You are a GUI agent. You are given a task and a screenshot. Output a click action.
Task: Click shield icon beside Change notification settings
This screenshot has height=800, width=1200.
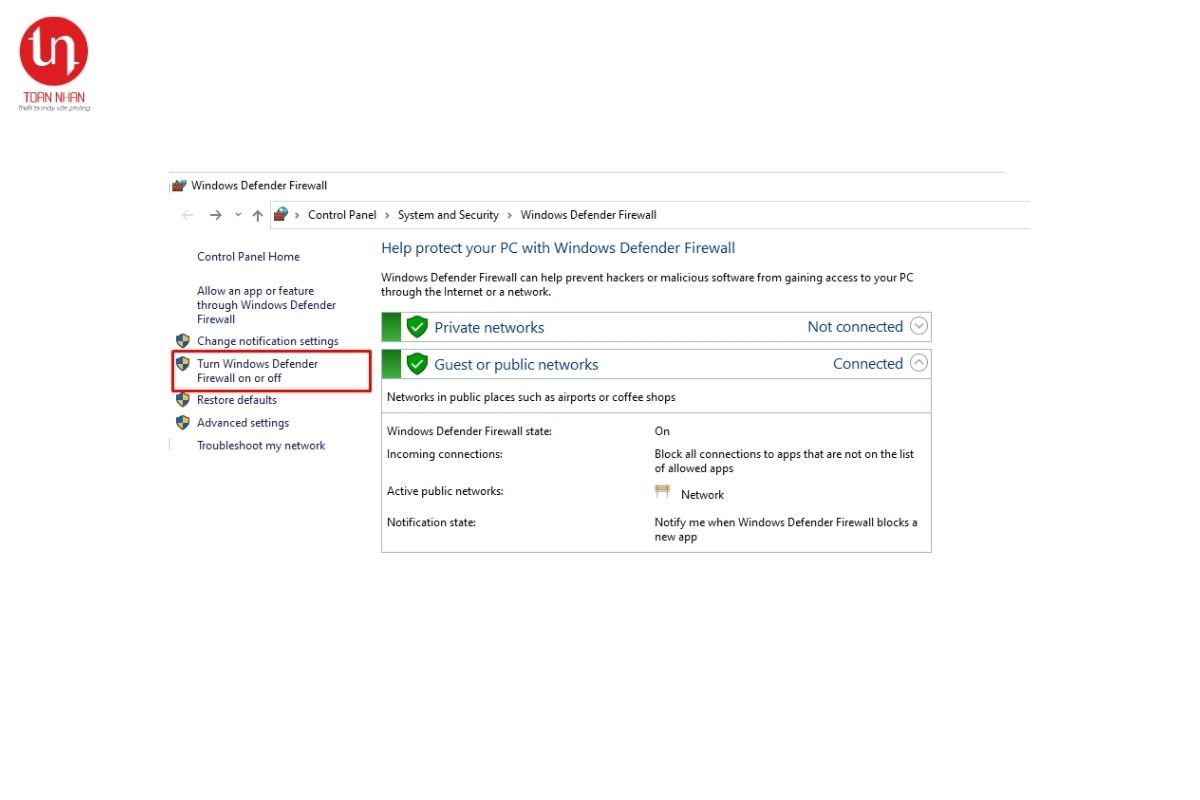point(182,340)
